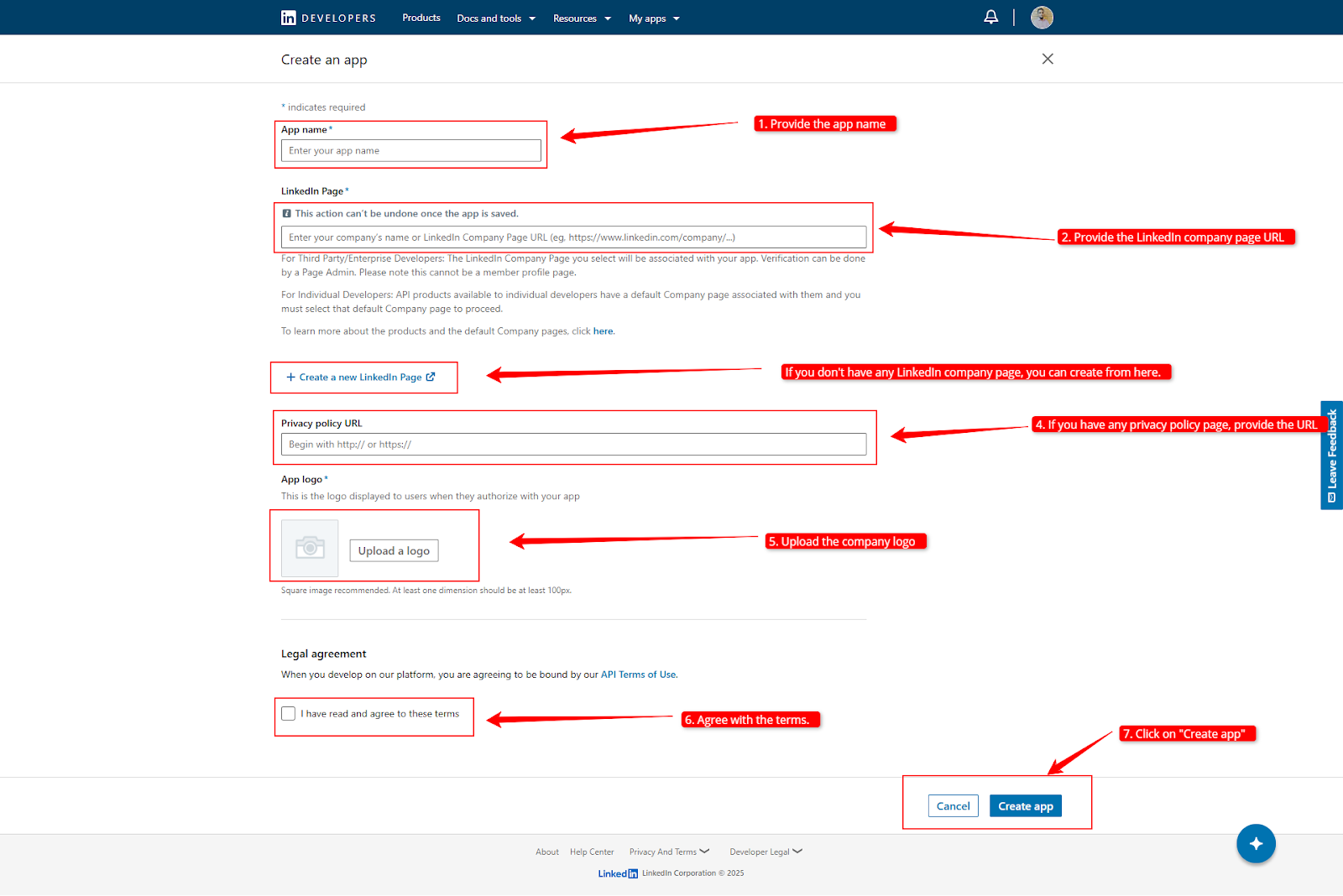Click the 'here' link about default pages
The image size is (1343, 896).
[x=603, y=331]
